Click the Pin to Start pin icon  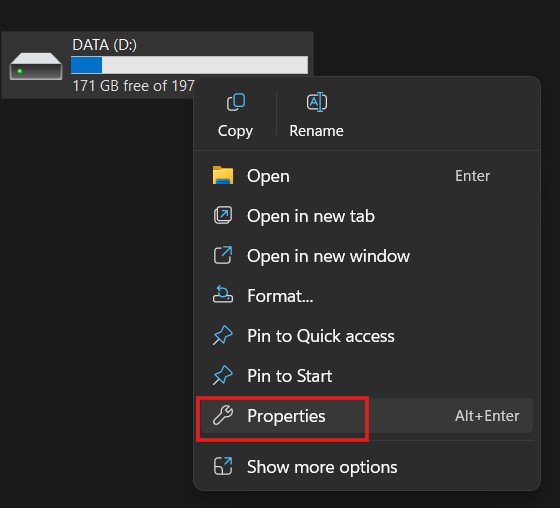tap(223, 375)
